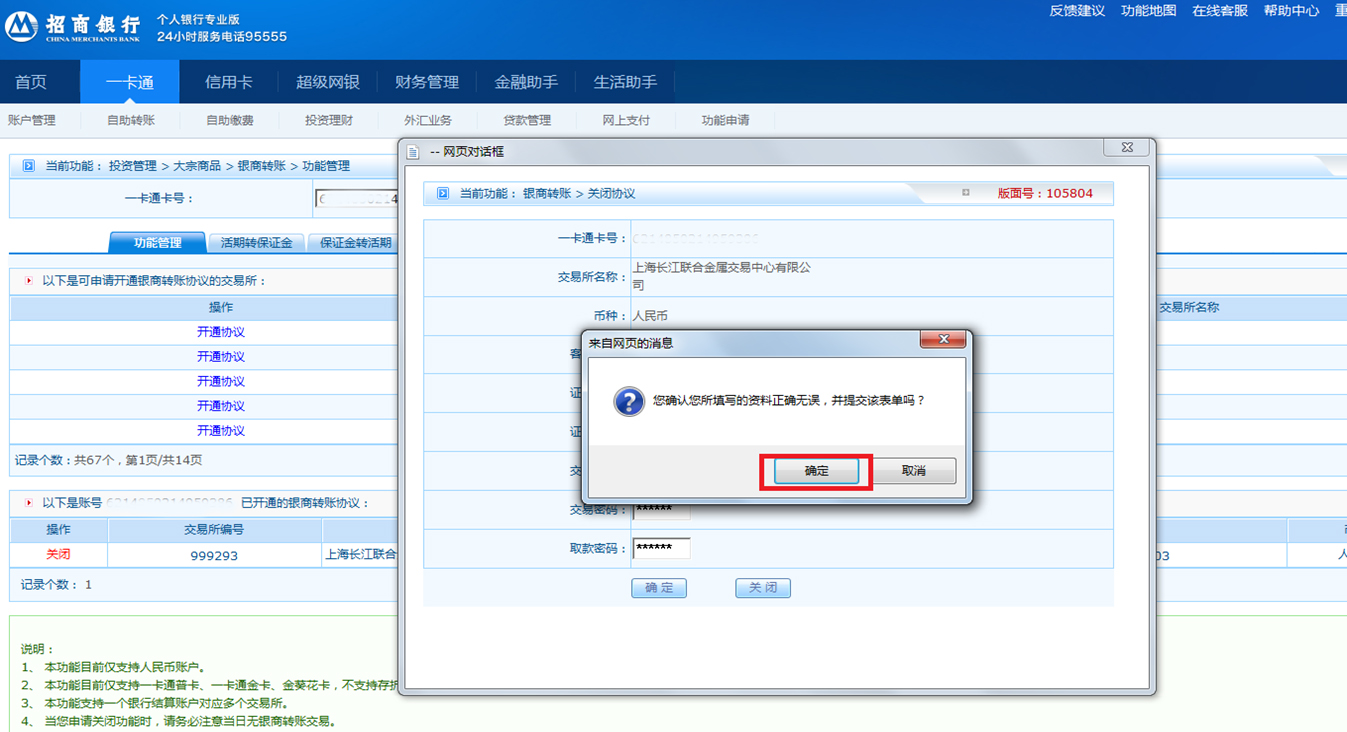Viewport: 1347px width, 732px height.
Task: Focus the 取款密码 password field
Action: [661, 549]
